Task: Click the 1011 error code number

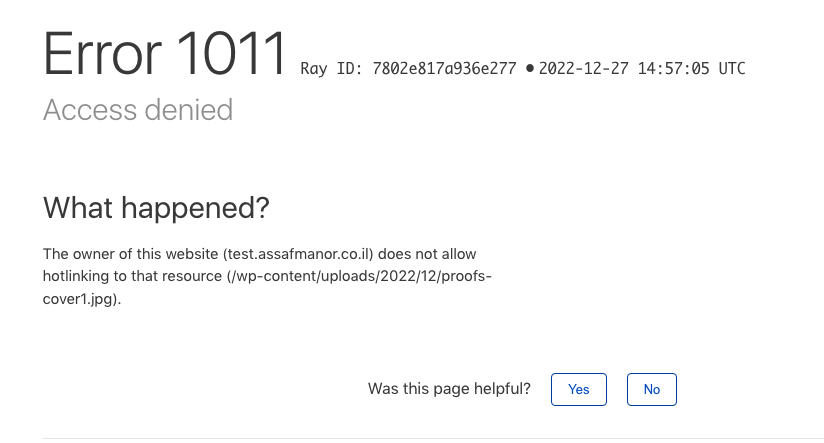Action: (231, 54)
